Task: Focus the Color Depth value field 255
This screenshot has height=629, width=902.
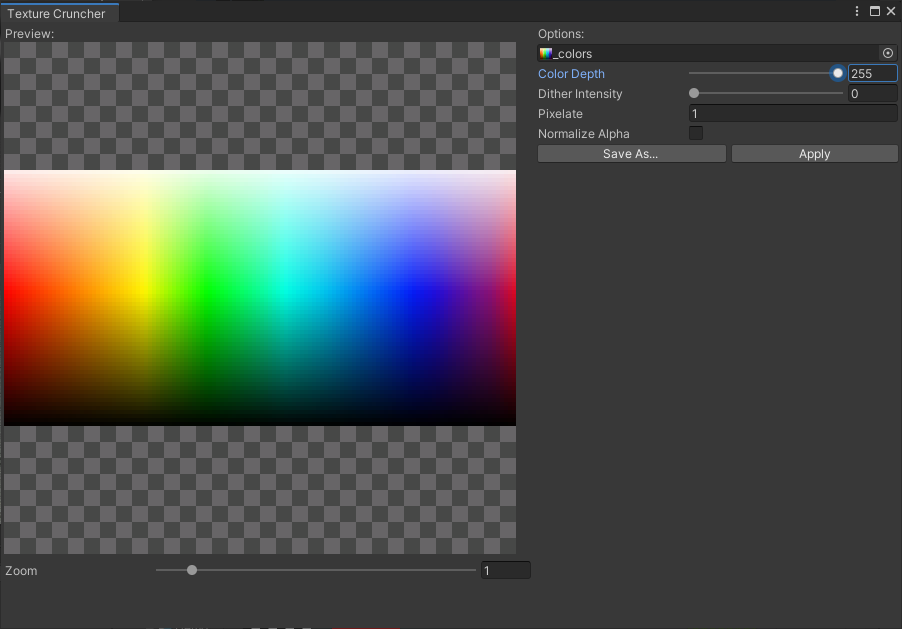Action: (x=872, y=74)
